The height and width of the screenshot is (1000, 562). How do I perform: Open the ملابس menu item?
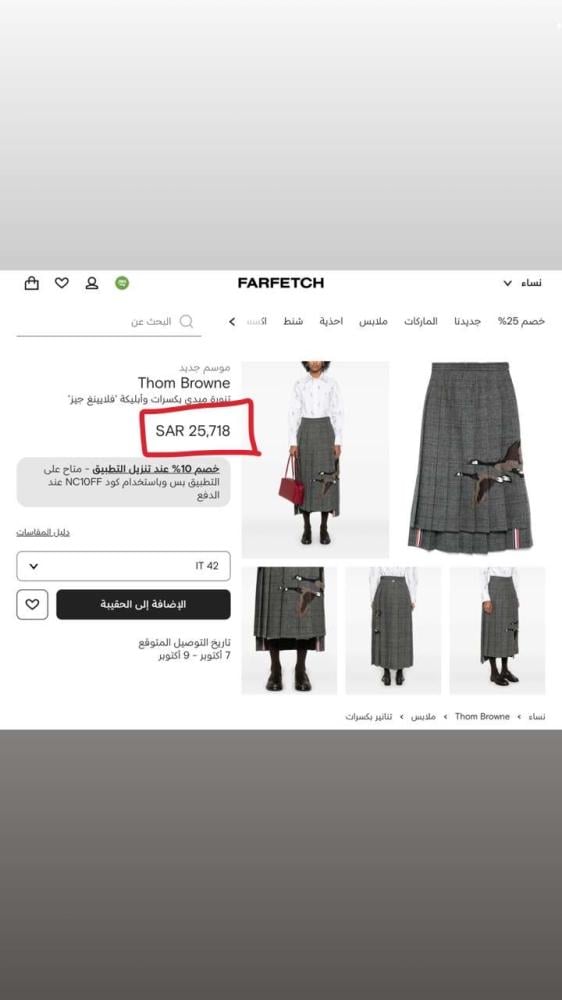[373, 321]
